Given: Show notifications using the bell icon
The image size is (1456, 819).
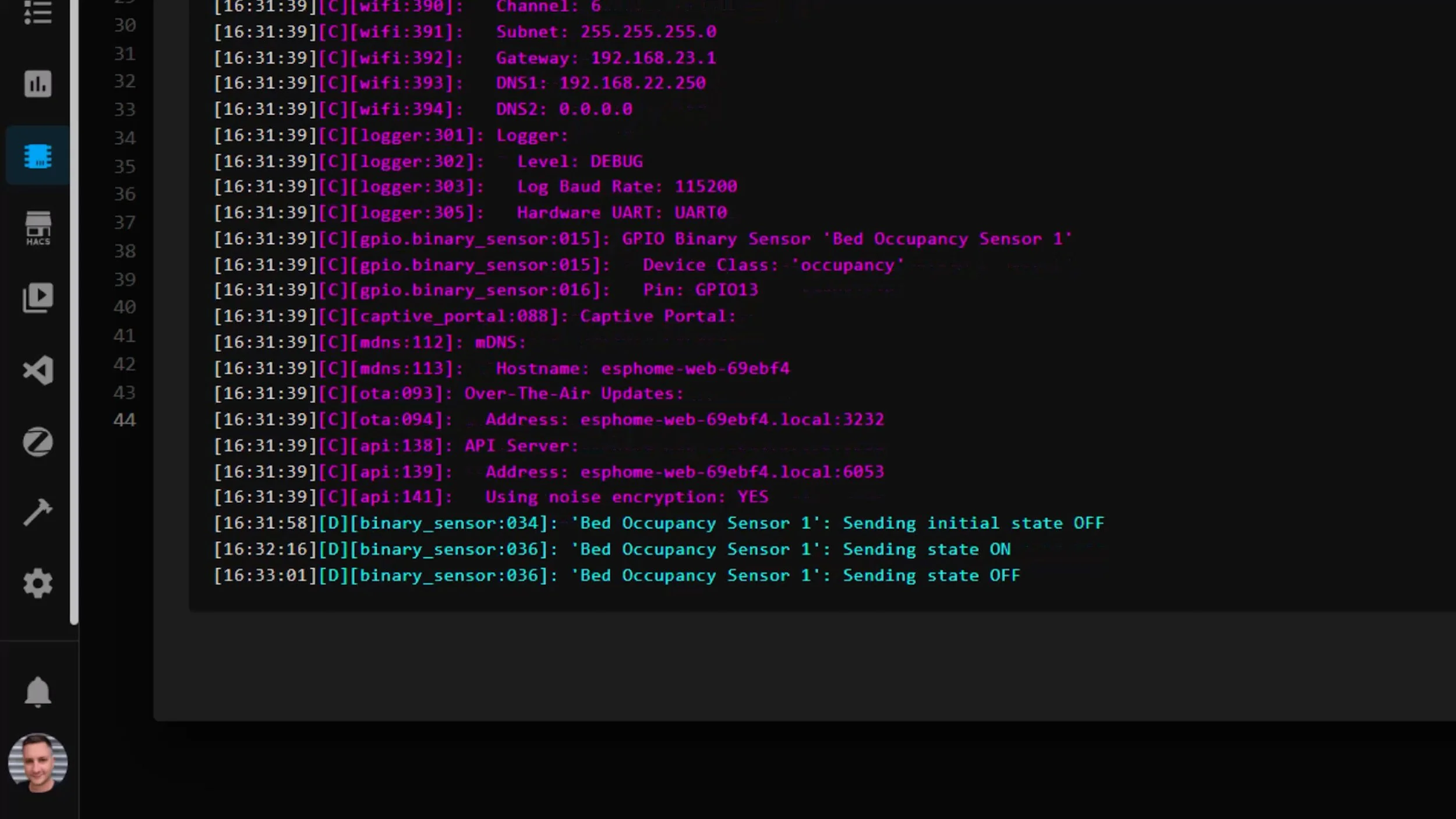Looking at the screenshot, I should click(x=38, y=691).
